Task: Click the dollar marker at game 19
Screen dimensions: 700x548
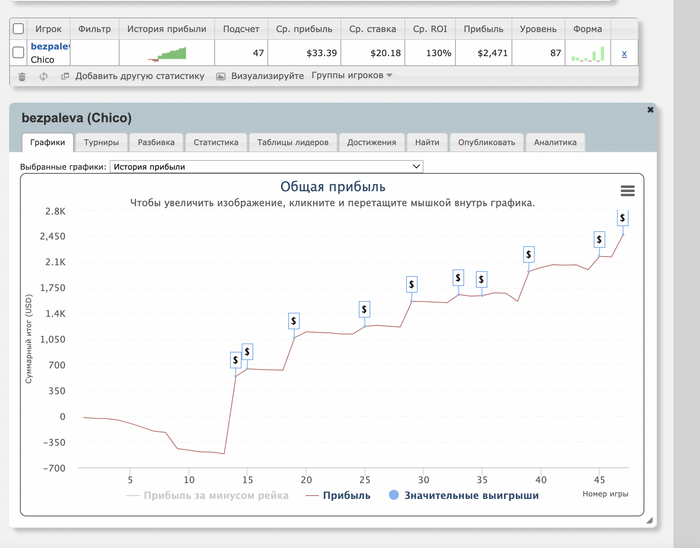Action: (294, 320)
